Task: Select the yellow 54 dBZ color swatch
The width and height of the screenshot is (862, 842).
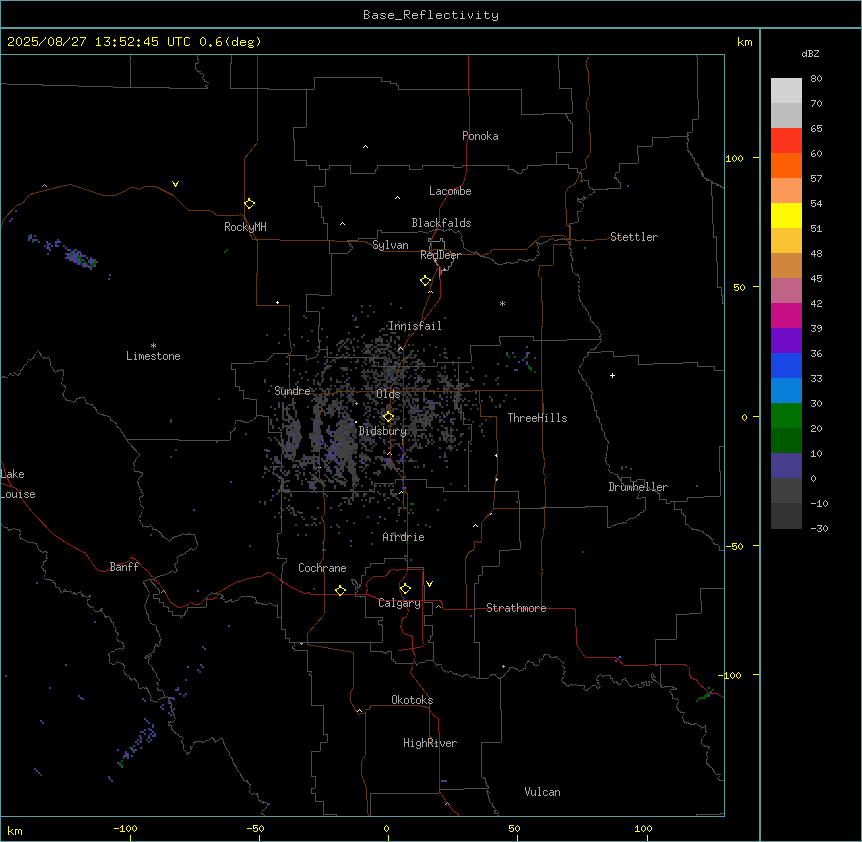Action: (x=786, y=215)
